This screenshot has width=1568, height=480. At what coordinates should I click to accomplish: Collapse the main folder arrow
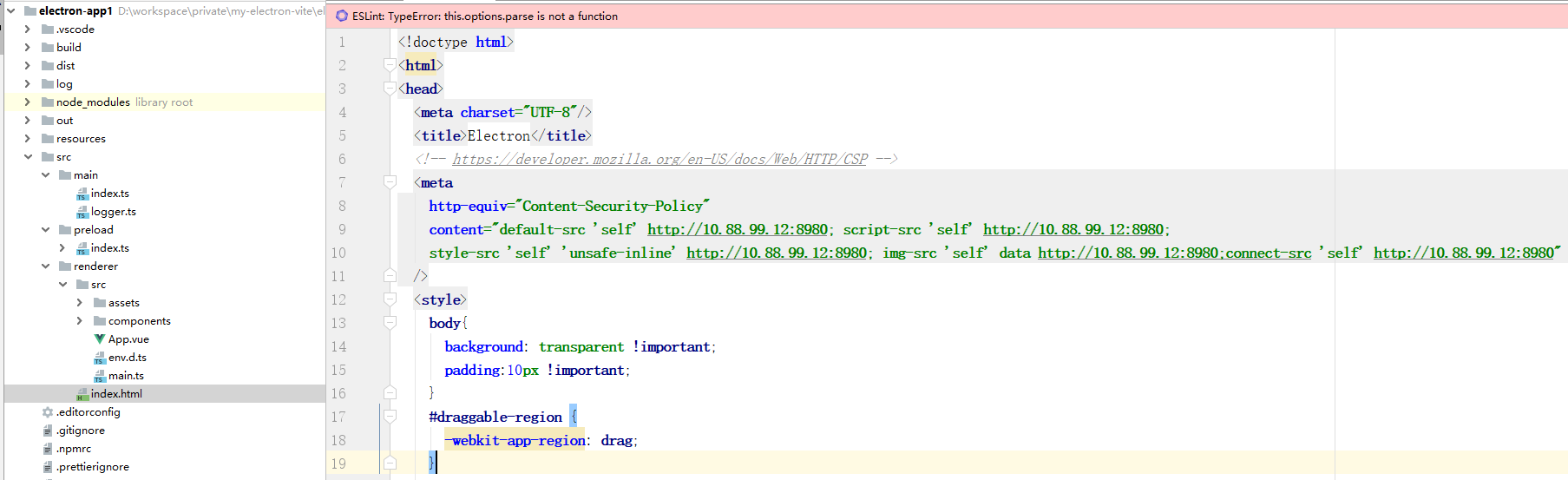[45, 175]
